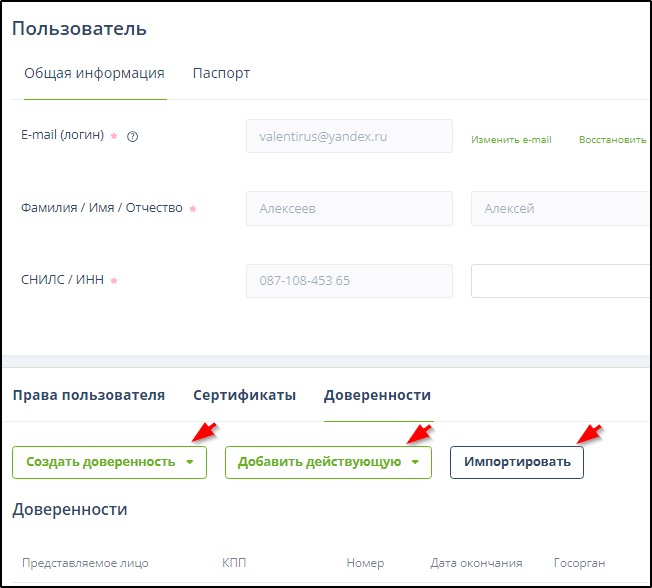Viewport: 652px width, 588px height.
Task: Click the СНИЛС field with 087-108-453 65
Action: (x=349, y=281)
